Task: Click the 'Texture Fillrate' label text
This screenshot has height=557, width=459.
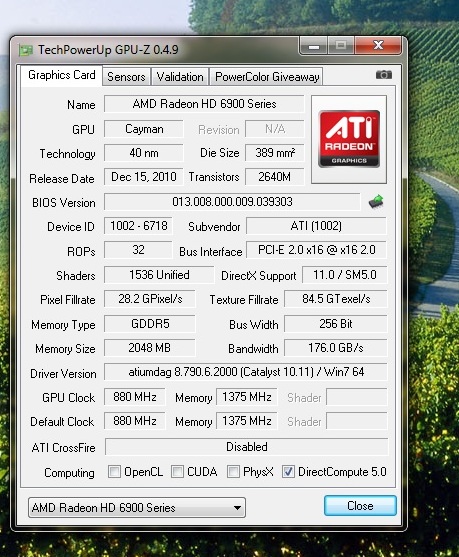Action: tap(244, 300)
